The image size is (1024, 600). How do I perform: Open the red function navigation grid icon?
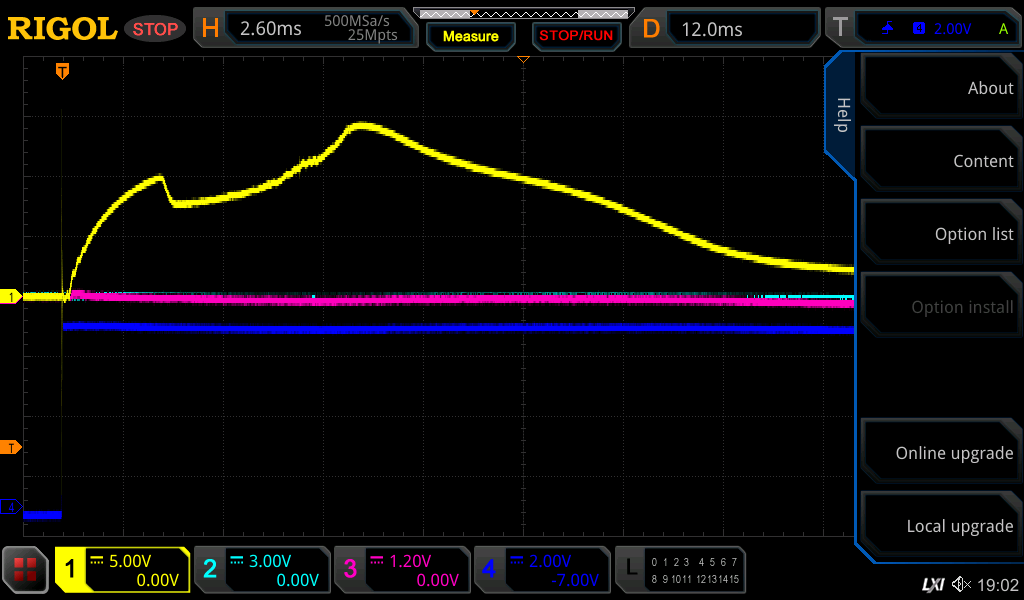[x=26, y=570]
